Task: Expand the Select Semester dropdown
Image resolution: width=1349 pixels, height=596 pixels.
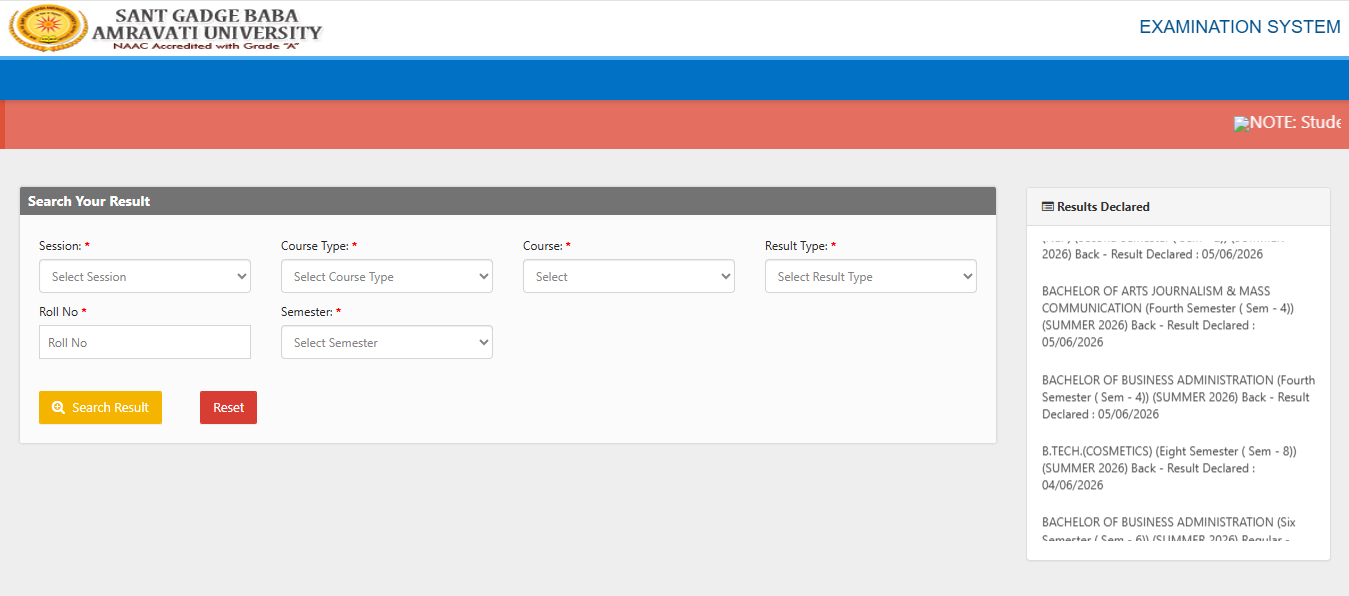Action: pos(387,342)
